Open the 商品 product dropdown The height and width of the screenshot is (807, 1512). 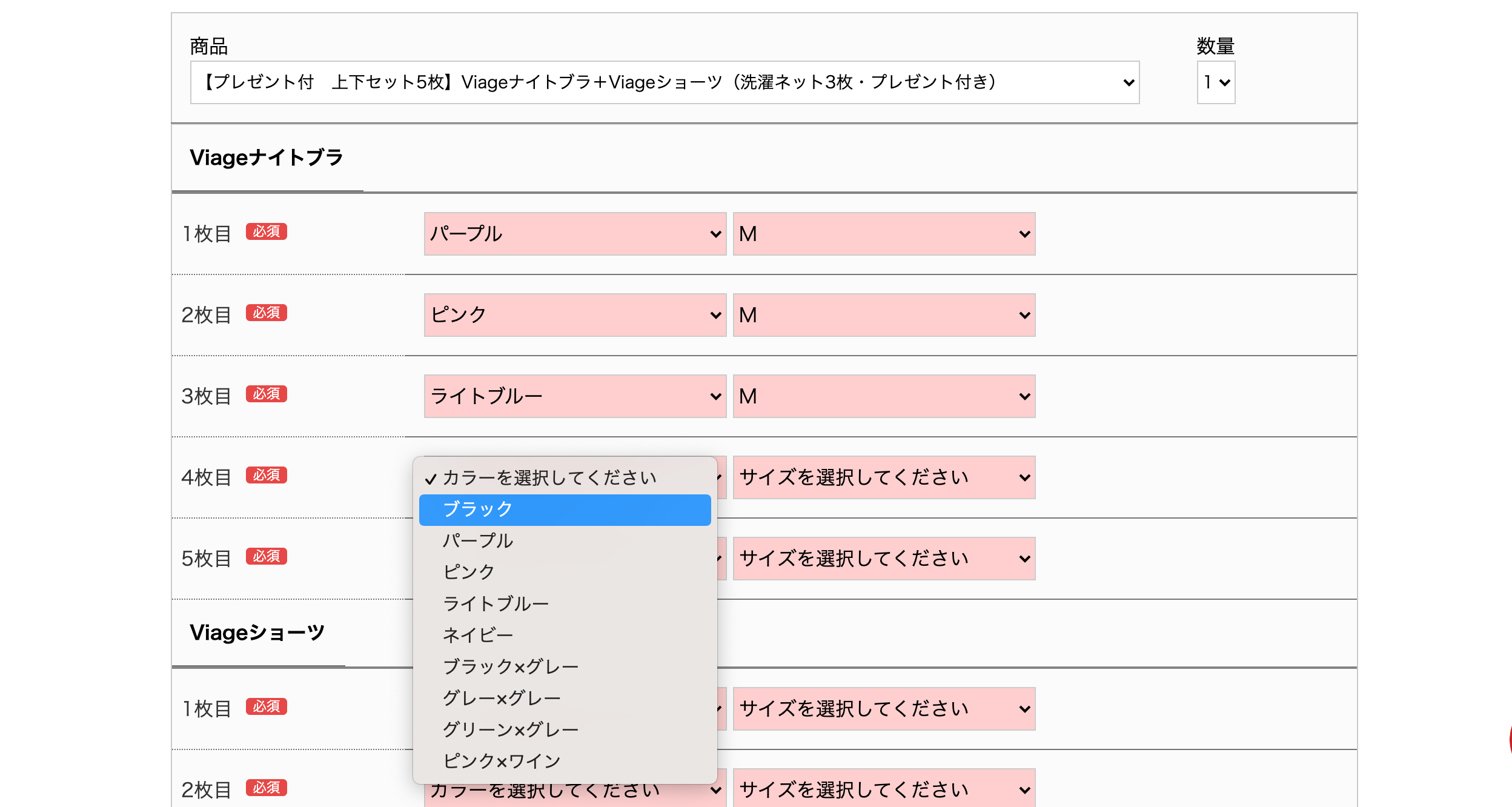point(665,82)
